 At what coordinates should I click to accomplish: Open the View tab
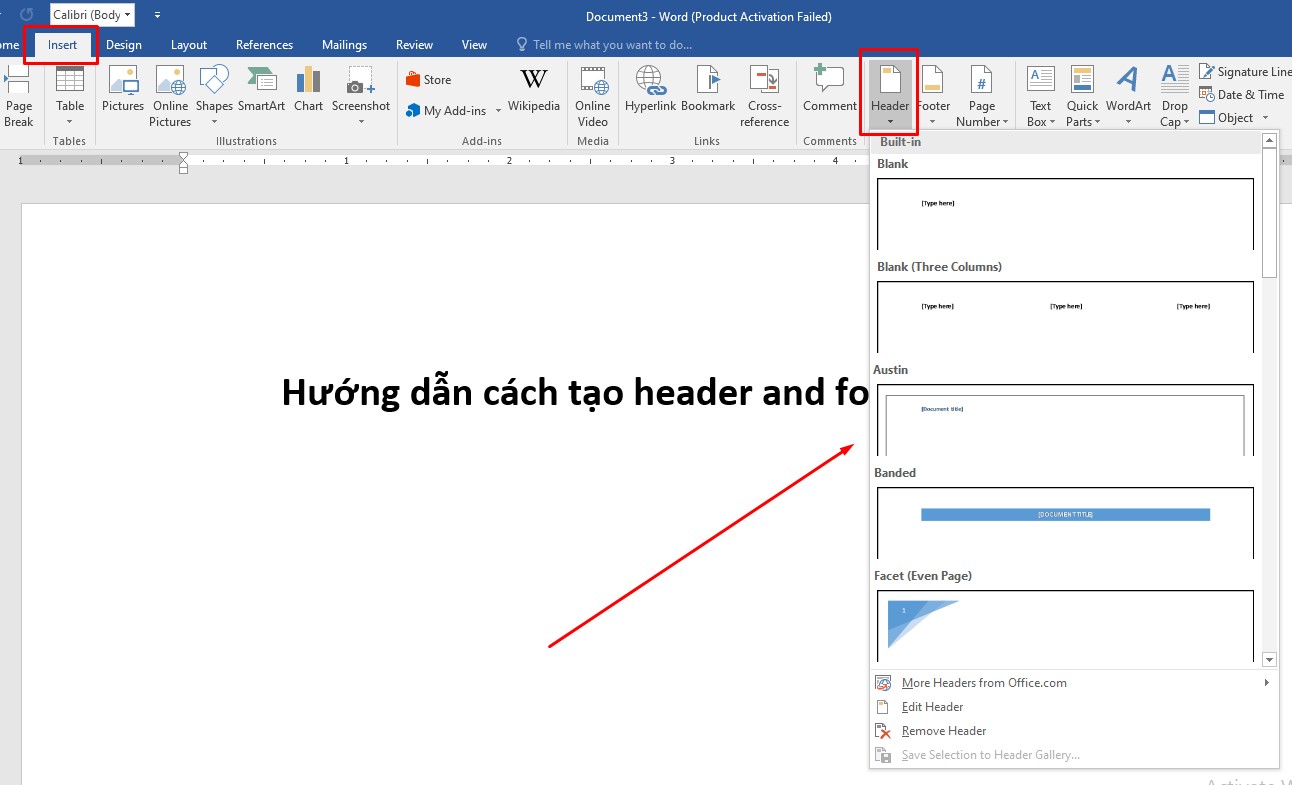(x=474, y=45)
